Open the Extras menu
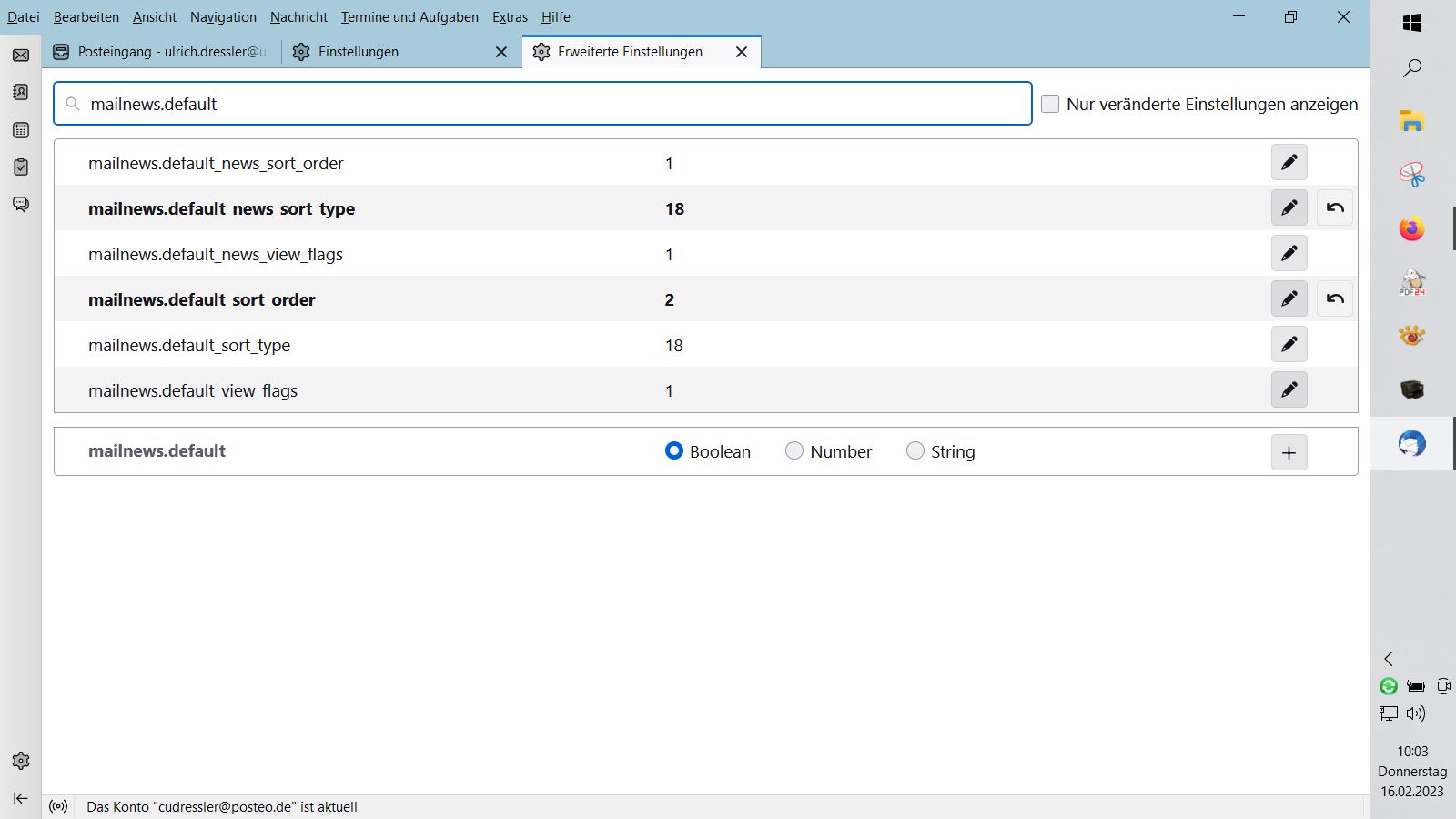The width and height of the screenshot is (1456, 819). [510, 17]
